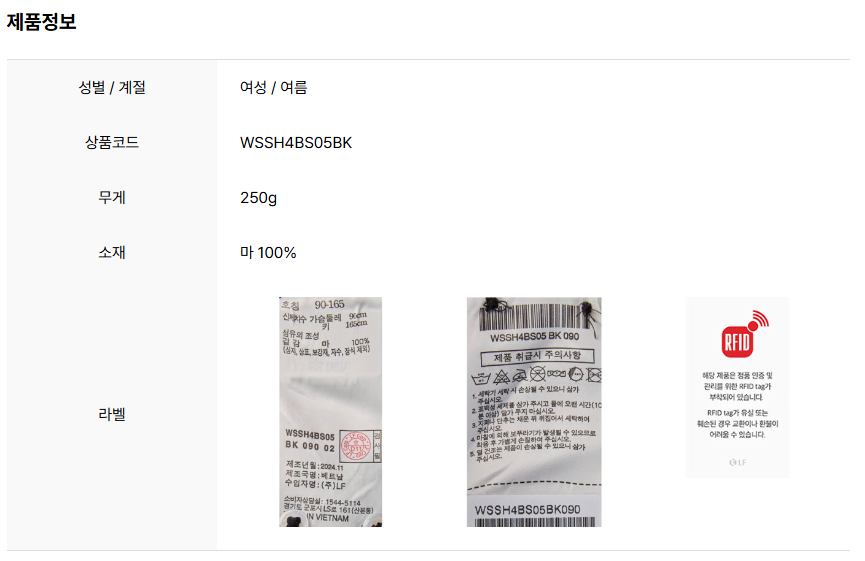Click the barcode at top of care label

point(534,316)
